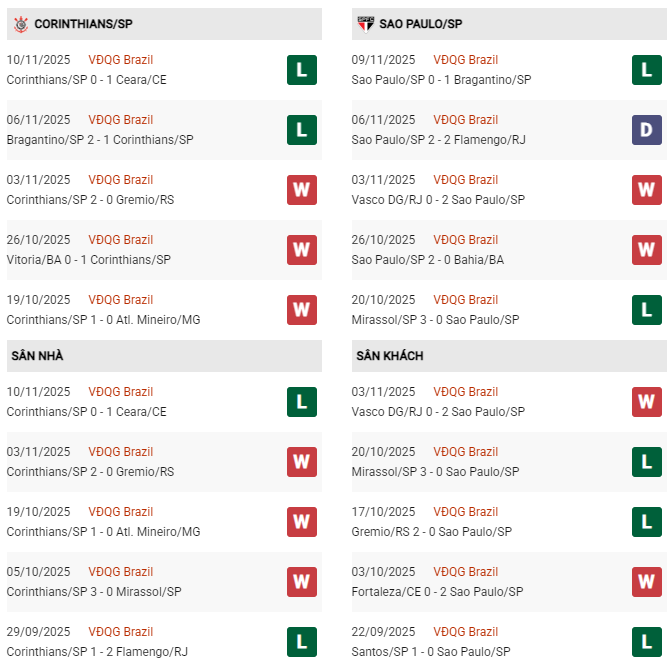Image resolution: width=670 pixels, height=664 pixels.
Task: Select the SÂN NHÀ section header
Action: (x=38, y=356)
